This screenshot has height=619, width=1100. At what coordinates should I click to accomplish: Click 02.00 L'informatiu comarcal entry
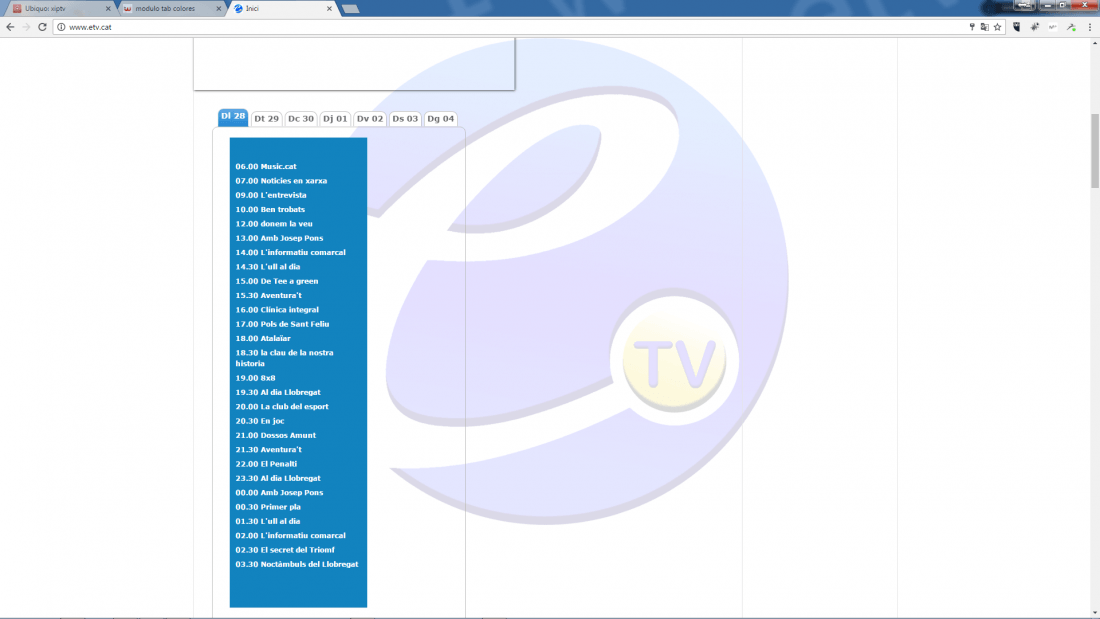[x=290, y=535]
